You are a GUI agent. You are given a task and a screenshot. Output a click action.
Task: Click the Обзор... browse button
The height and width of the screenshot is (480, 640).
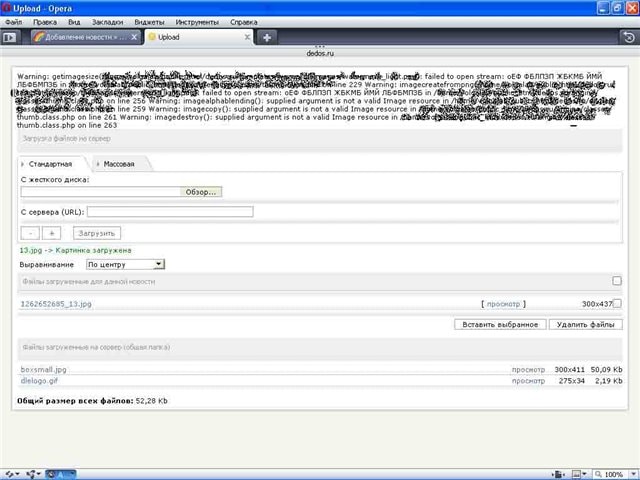(201, 192)
